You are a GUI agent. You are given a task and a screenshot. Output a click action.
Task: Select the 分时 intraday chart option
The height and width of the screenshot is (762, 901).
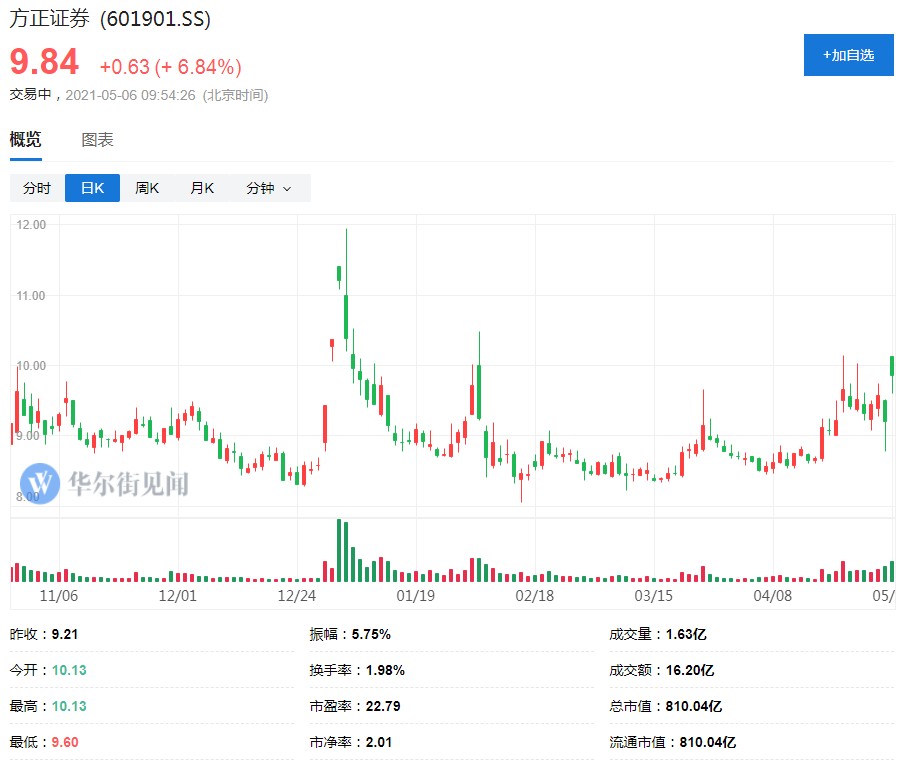37,188
